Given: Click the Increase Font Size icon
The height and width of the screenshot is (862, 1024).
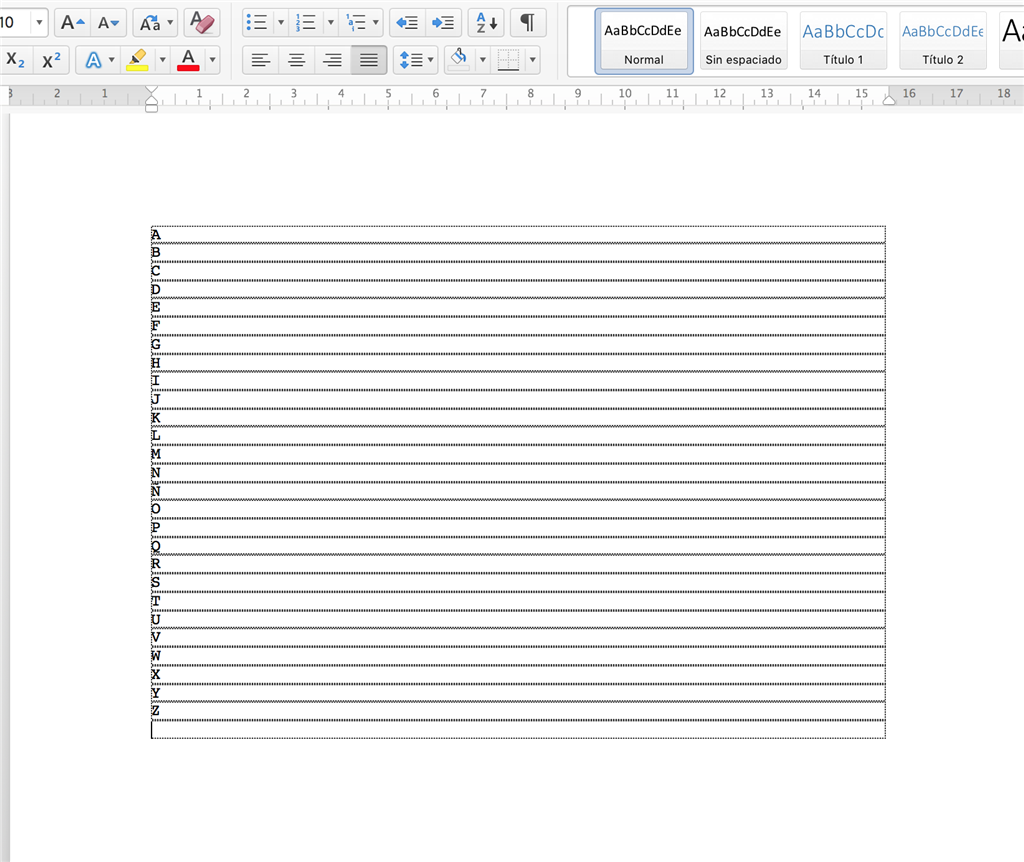Looking at the screenshot, I should (70, 22).
